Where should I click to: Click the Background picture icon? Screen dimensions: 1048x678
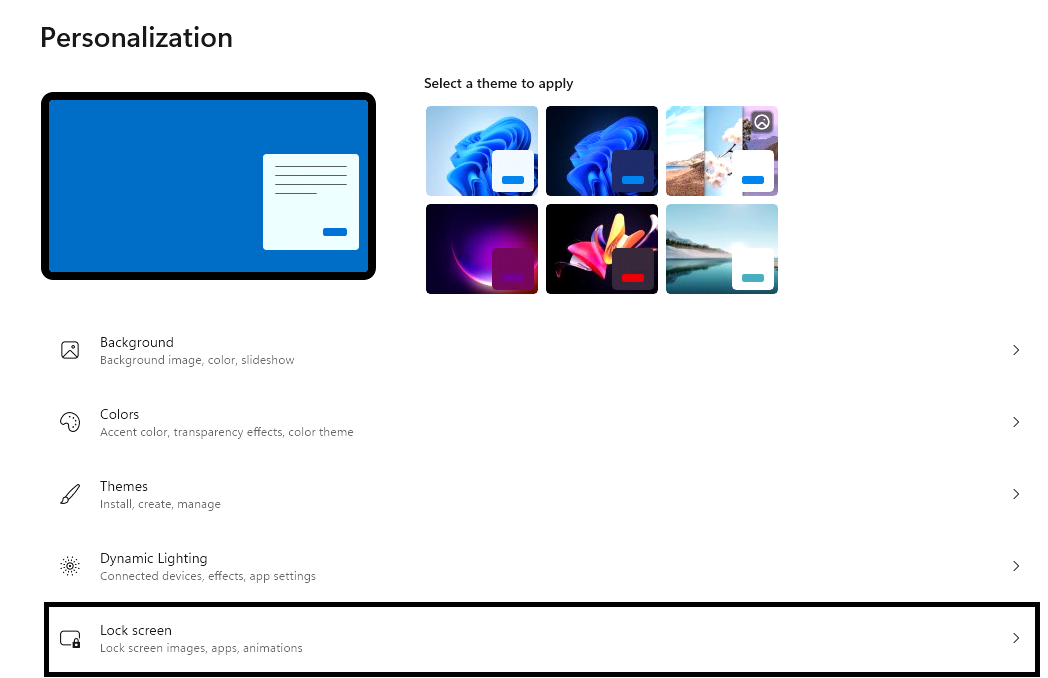[70, 350]
